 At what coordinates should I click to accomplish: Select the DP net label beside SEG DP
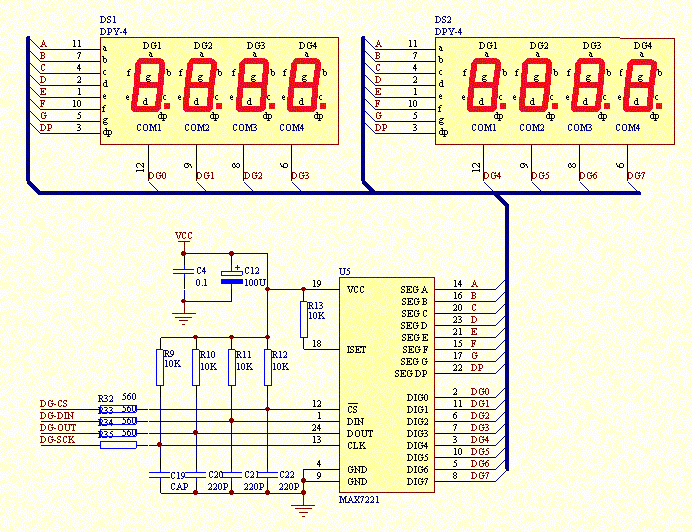[477, 367]
